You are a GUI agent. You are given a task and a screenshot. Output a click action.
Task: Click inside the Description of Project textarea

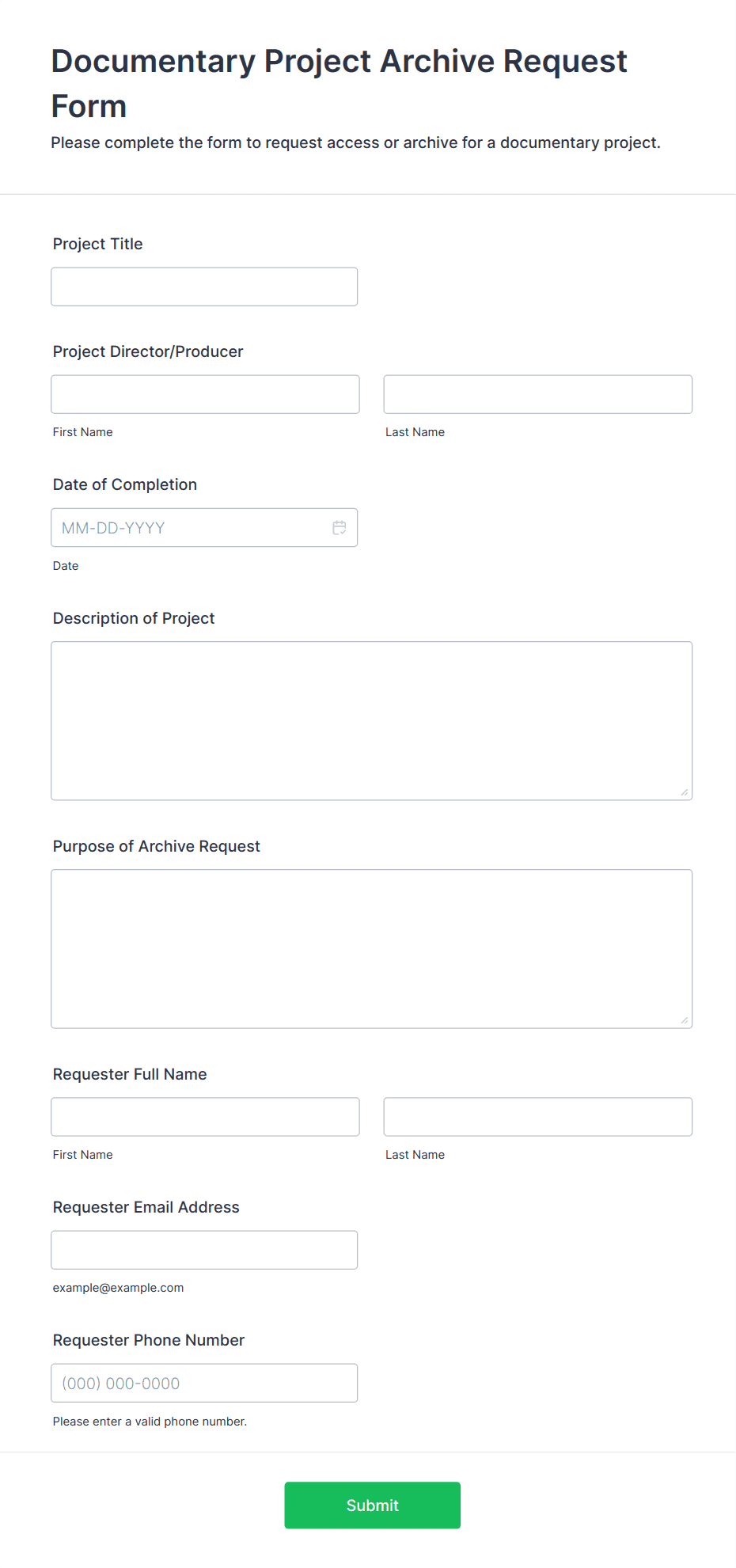click(371, 720)
